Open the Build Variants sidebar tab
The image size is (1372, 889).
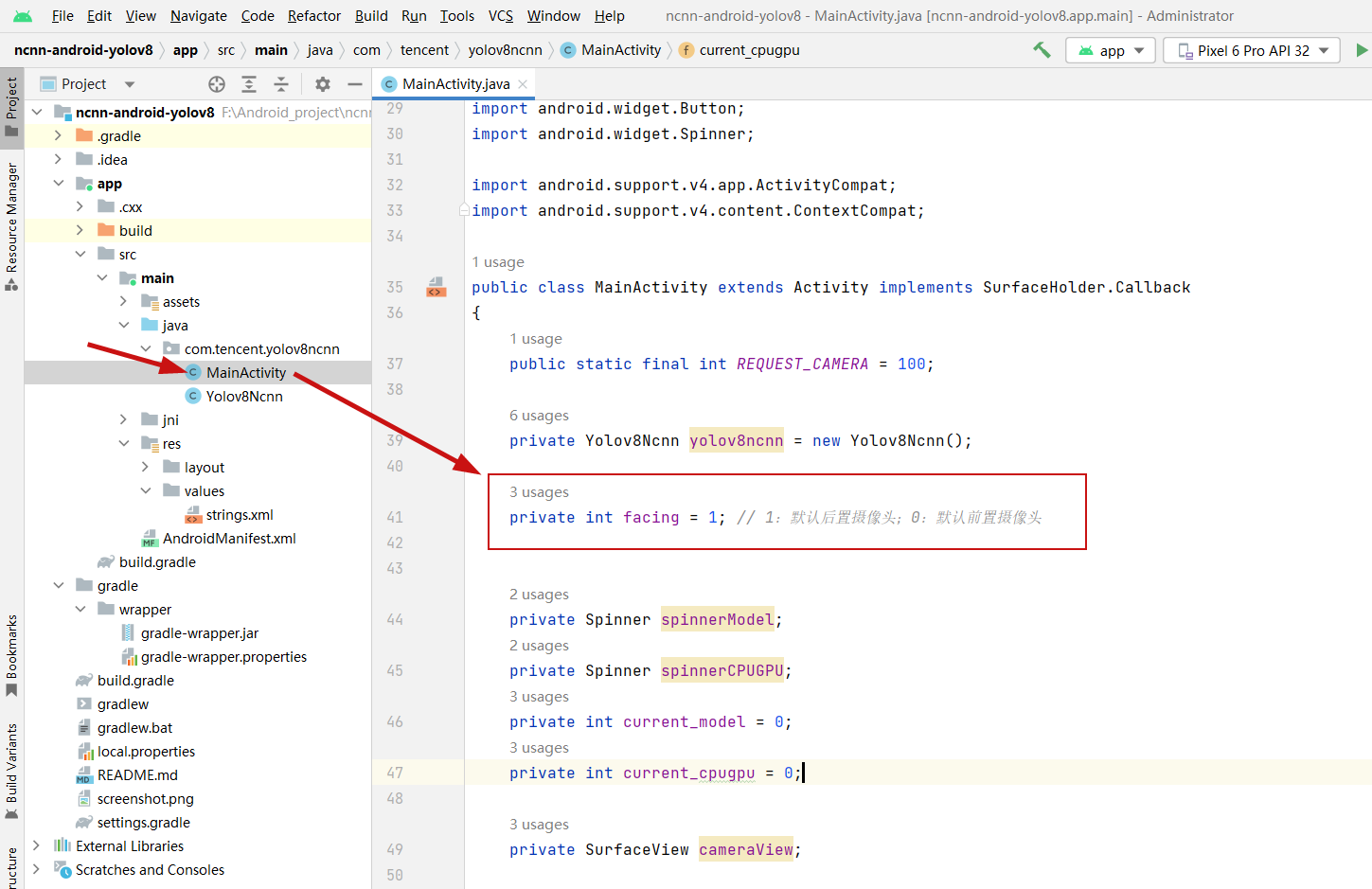11,771
